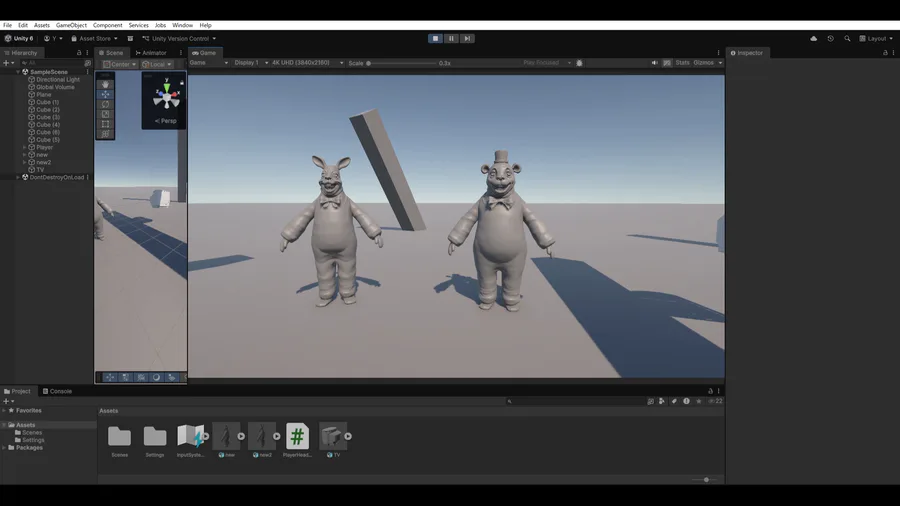Select the Transform tool in Scene
This screenshot has height=506, width=900.
pos(105,134)
